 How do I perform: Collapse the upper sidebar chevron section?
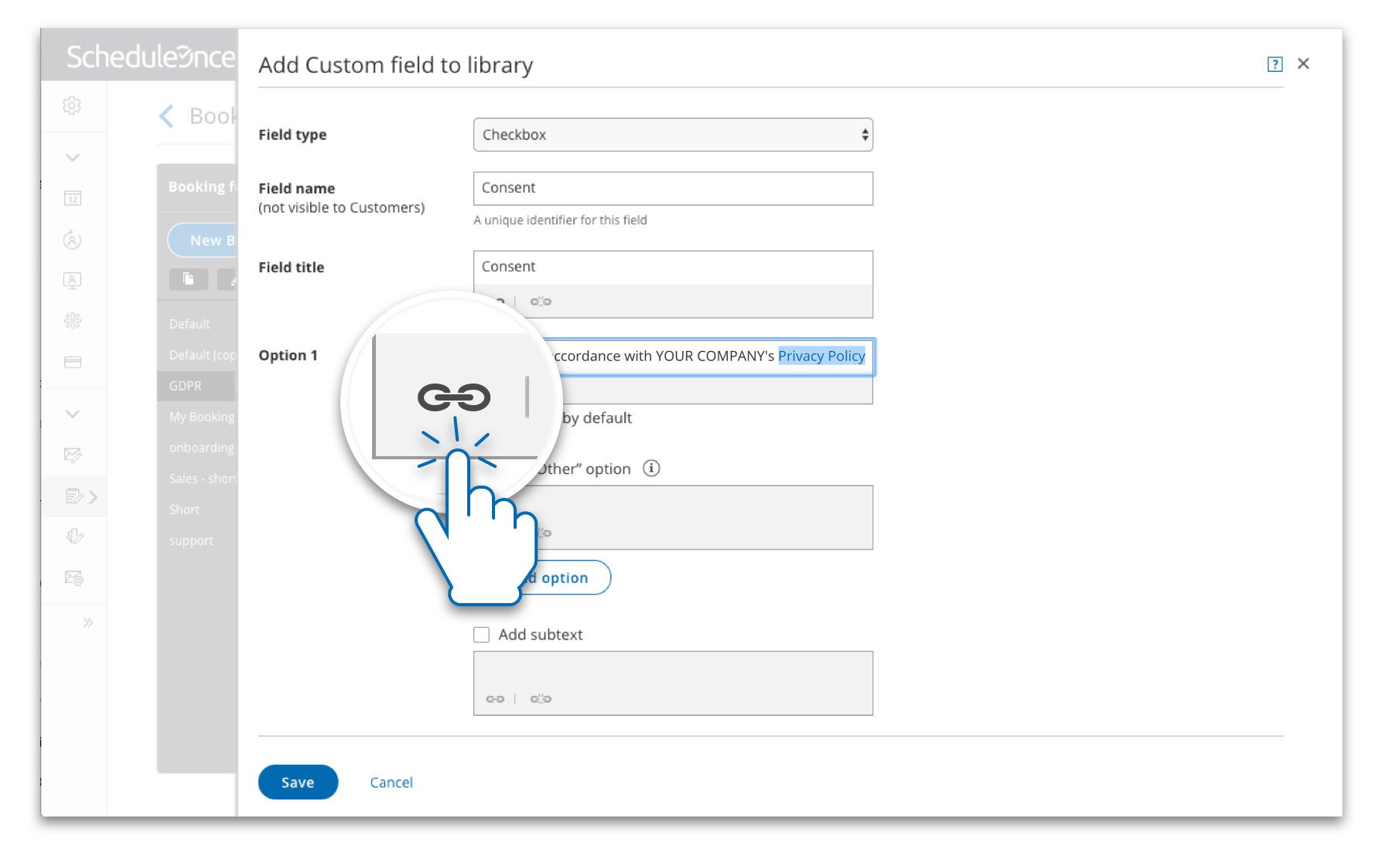[x=73, y=158]
